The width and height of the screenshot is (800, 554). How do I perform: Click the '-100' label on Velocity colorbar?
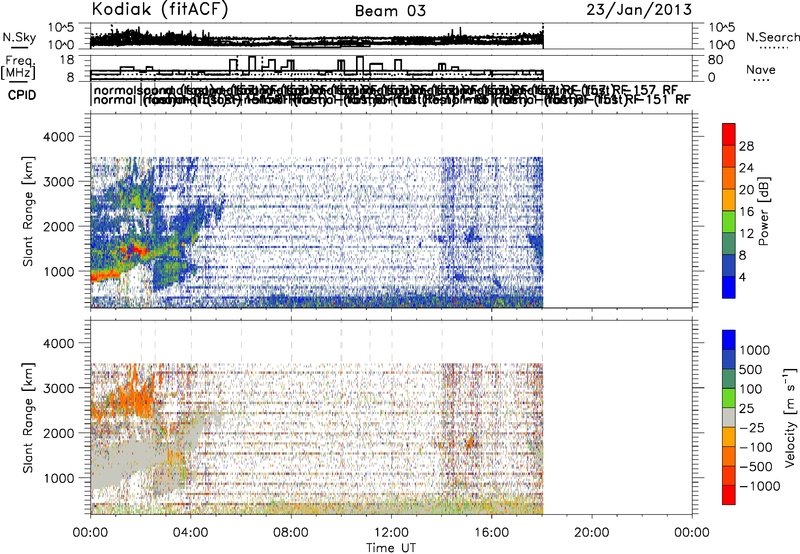756,447
